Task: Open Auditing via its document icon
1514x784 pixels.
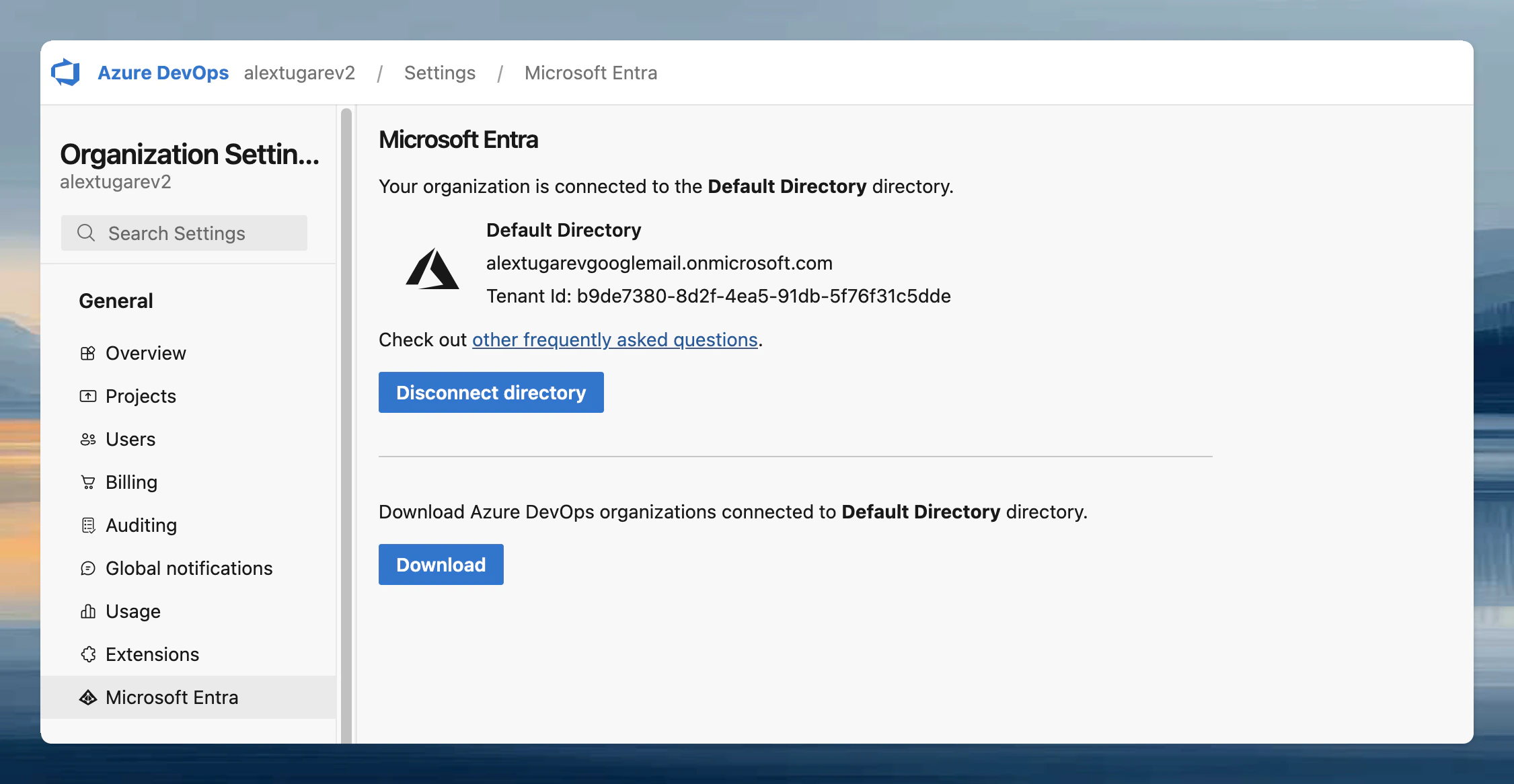Action: pyautogui.click(x=88, y=525)
